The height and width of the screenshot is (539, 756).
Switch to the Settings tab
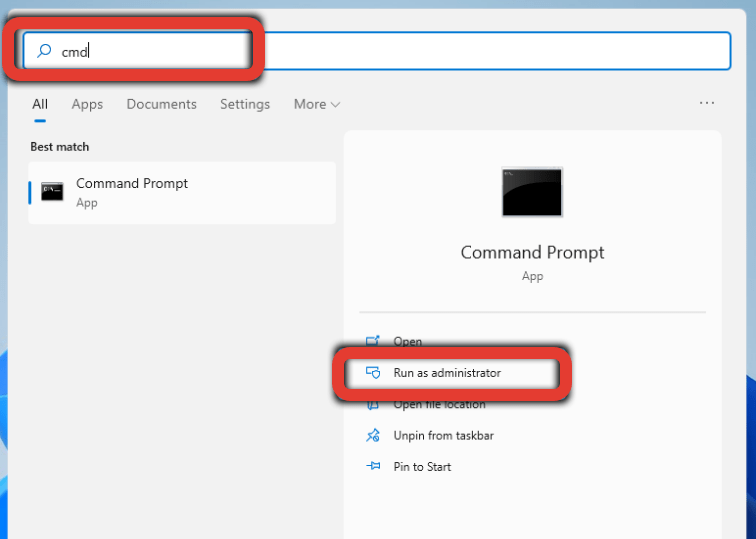(245, 104)
